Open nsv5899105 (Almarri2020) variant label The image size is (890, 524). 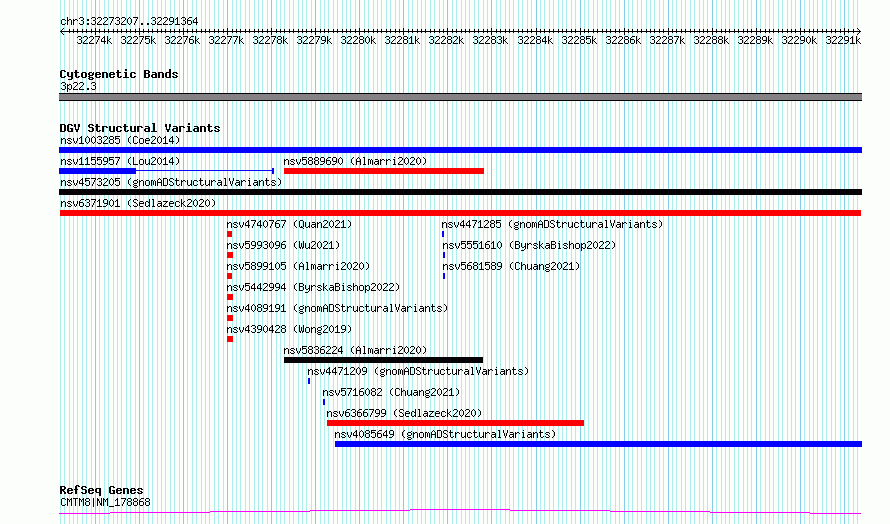pos(298,266)
